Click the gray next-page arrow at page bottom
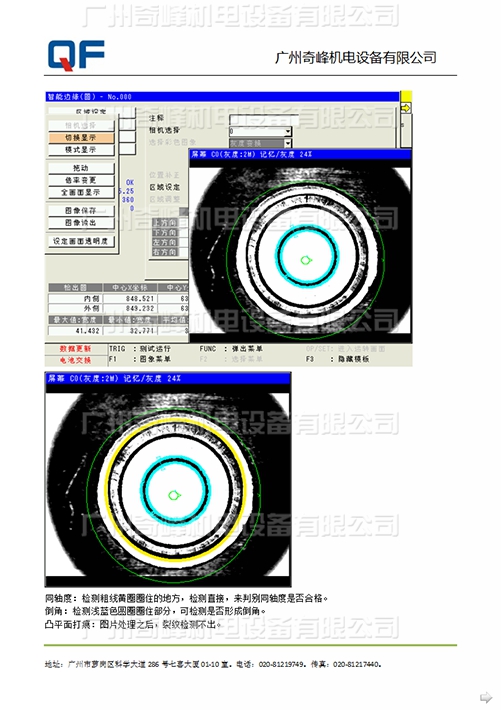This screenshot has width=501, height=710. [x=486, y=697]
